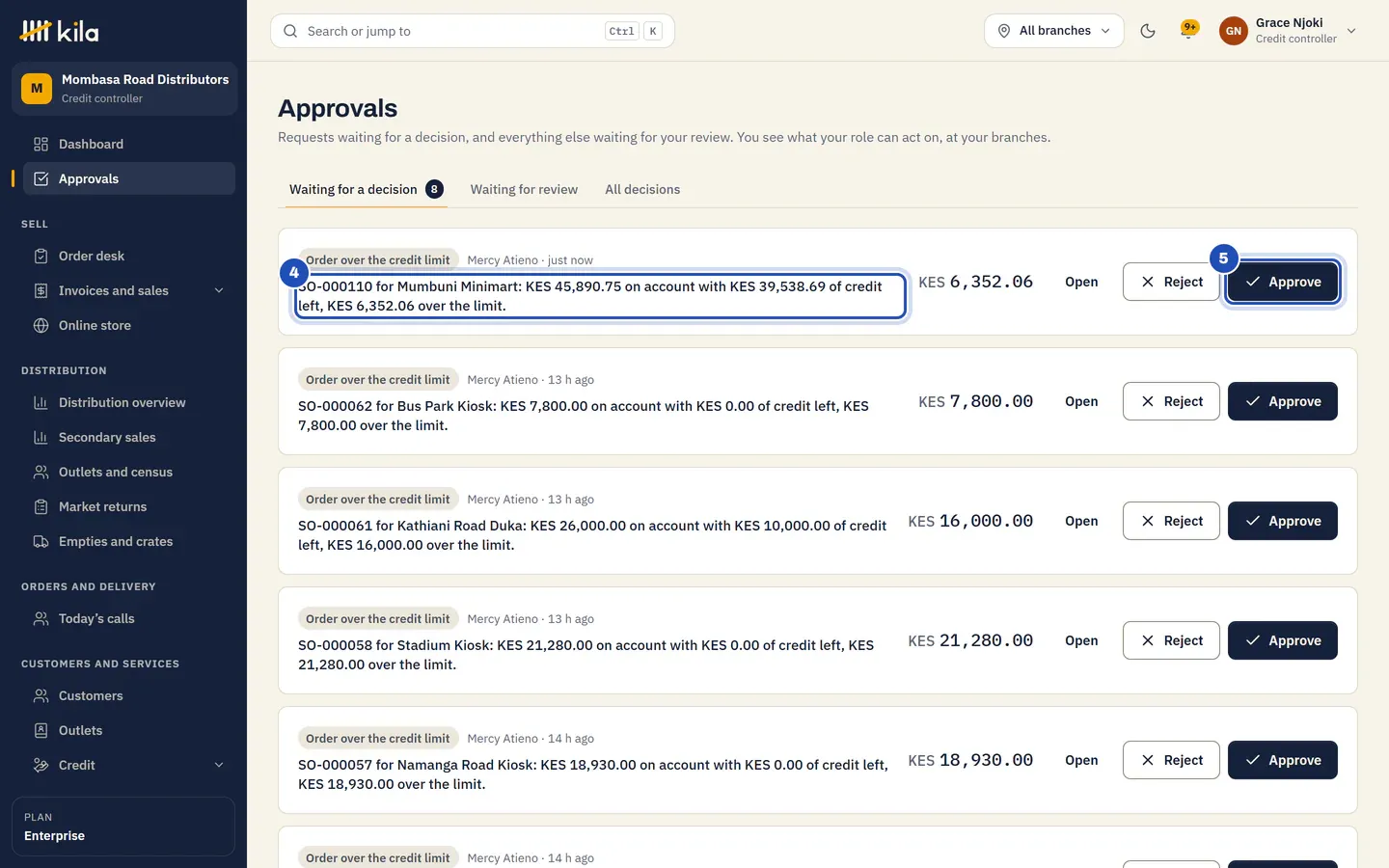Click the Open status on SO-000061 row
Image resolution: width=1389 pixels, height=868 pixels.
point(1081,521)
